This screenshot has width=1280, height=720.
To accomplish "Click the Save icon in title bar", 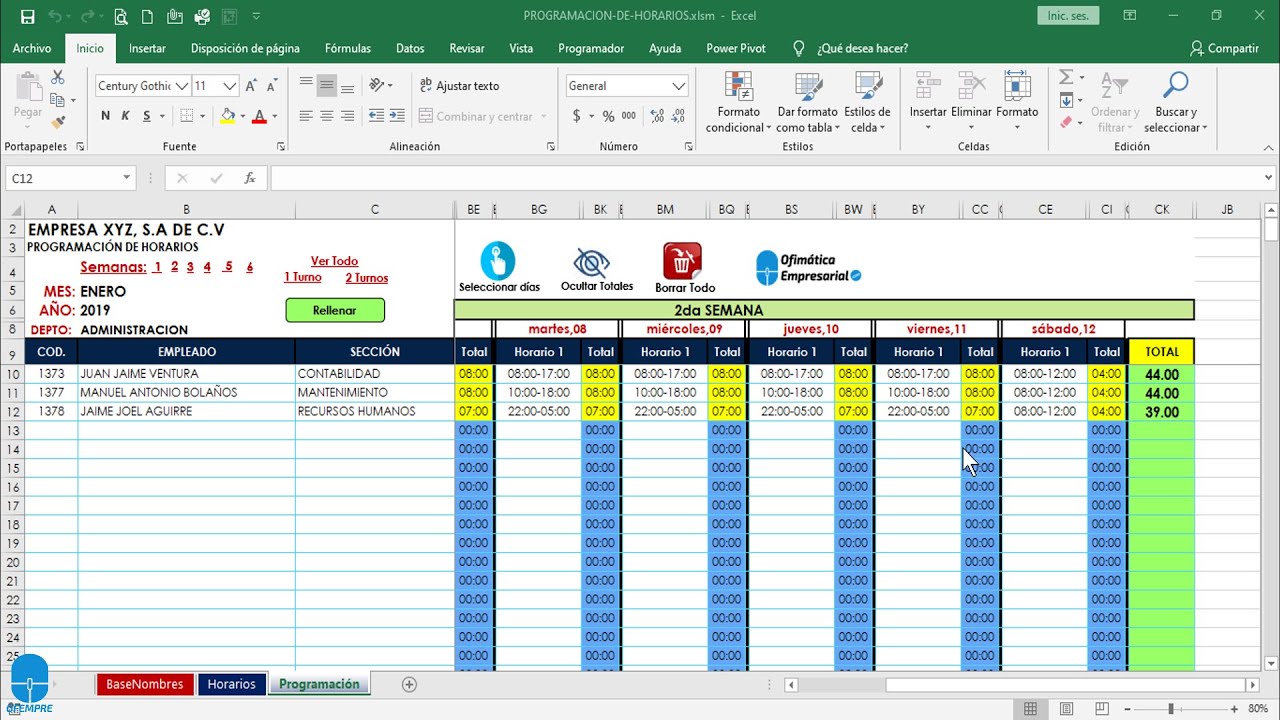I will [x=27, y=16].
